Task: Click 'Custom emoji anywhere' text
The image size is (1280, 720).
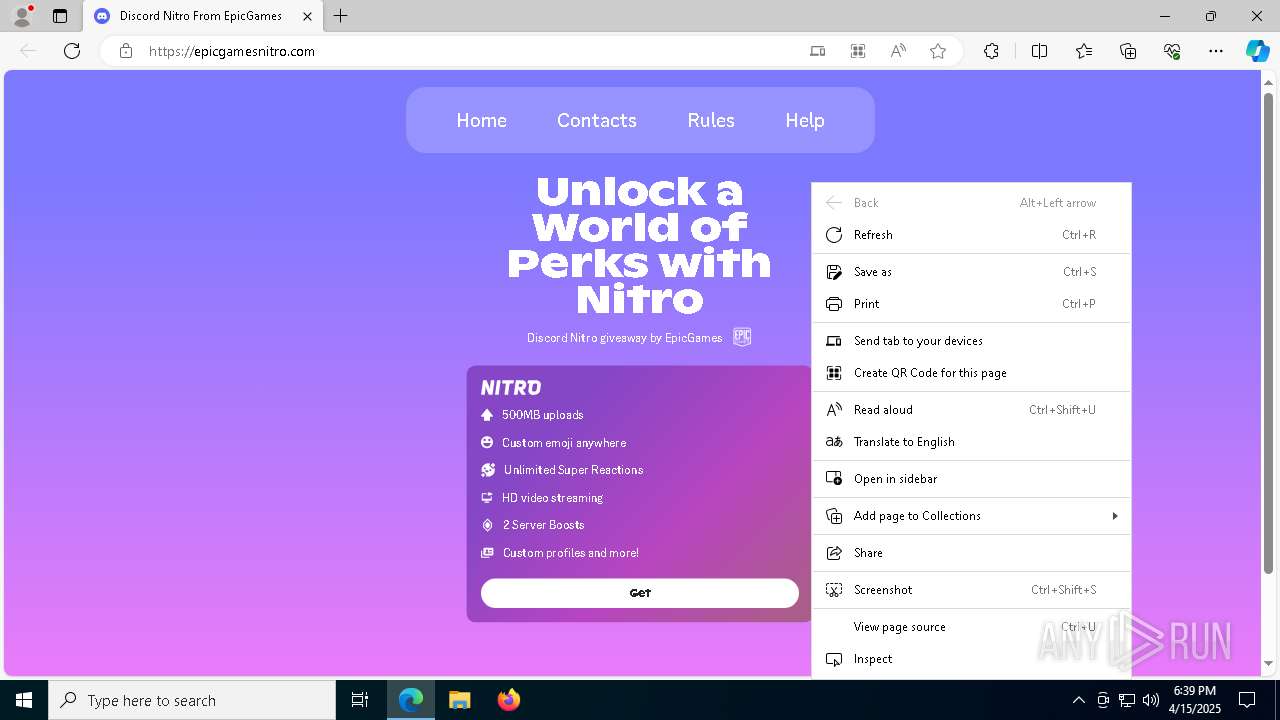Action: (x=564, y=443)
